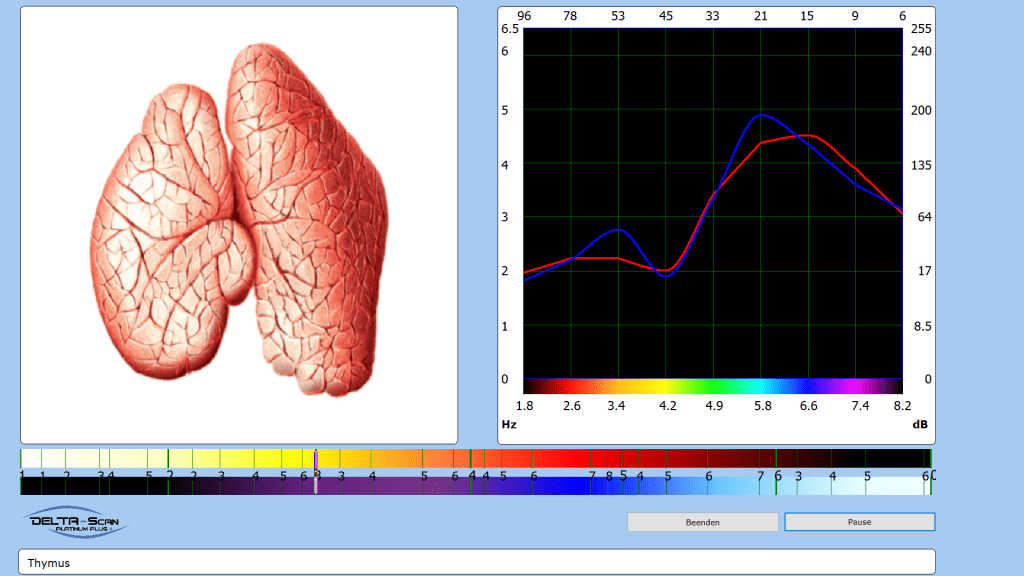Click the 255 value on the dB axis

click(921, 29)
